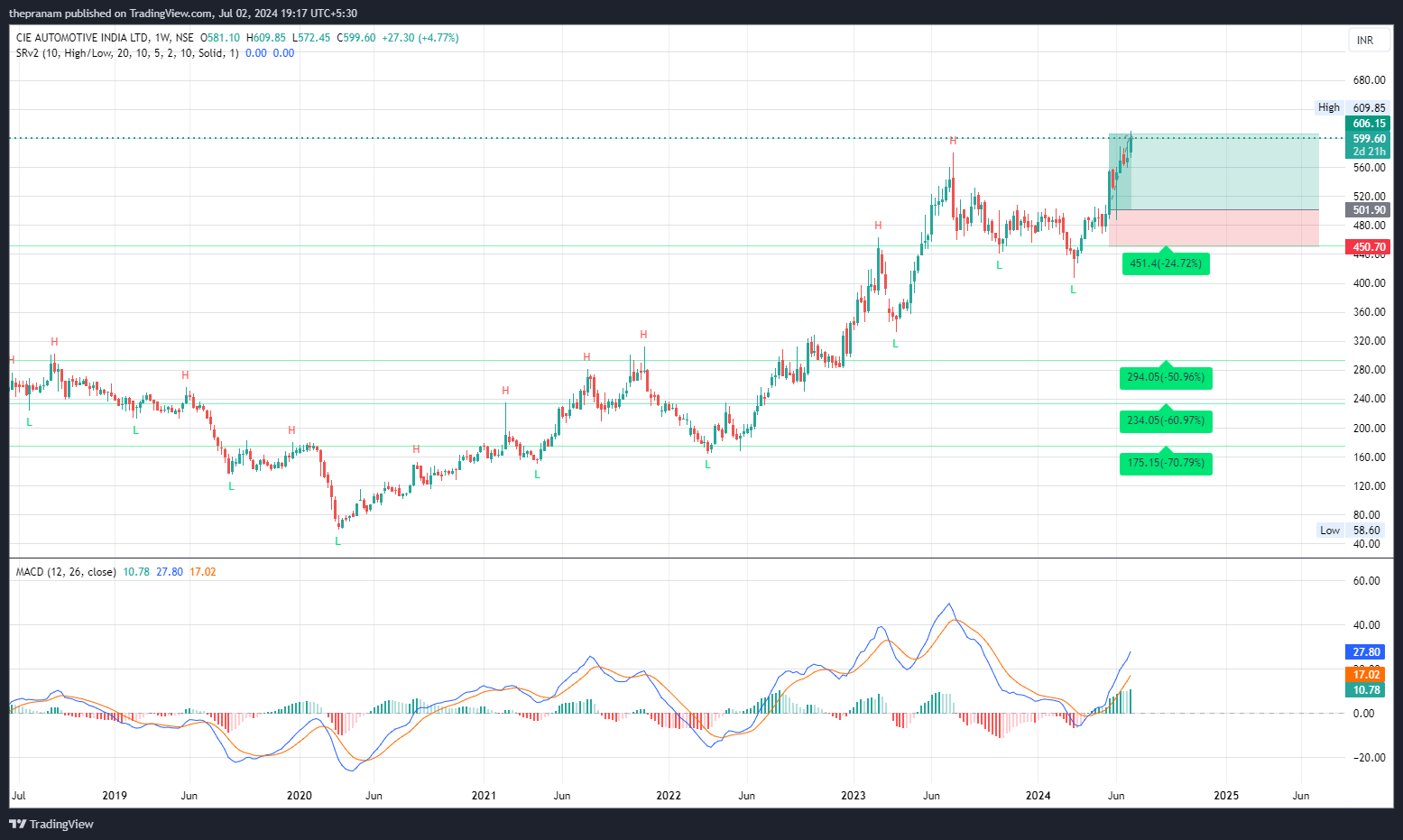This screenshot has height=840, width=1403.
Task: Click the TradingView logo at bottom left
Action: [51, 824]
